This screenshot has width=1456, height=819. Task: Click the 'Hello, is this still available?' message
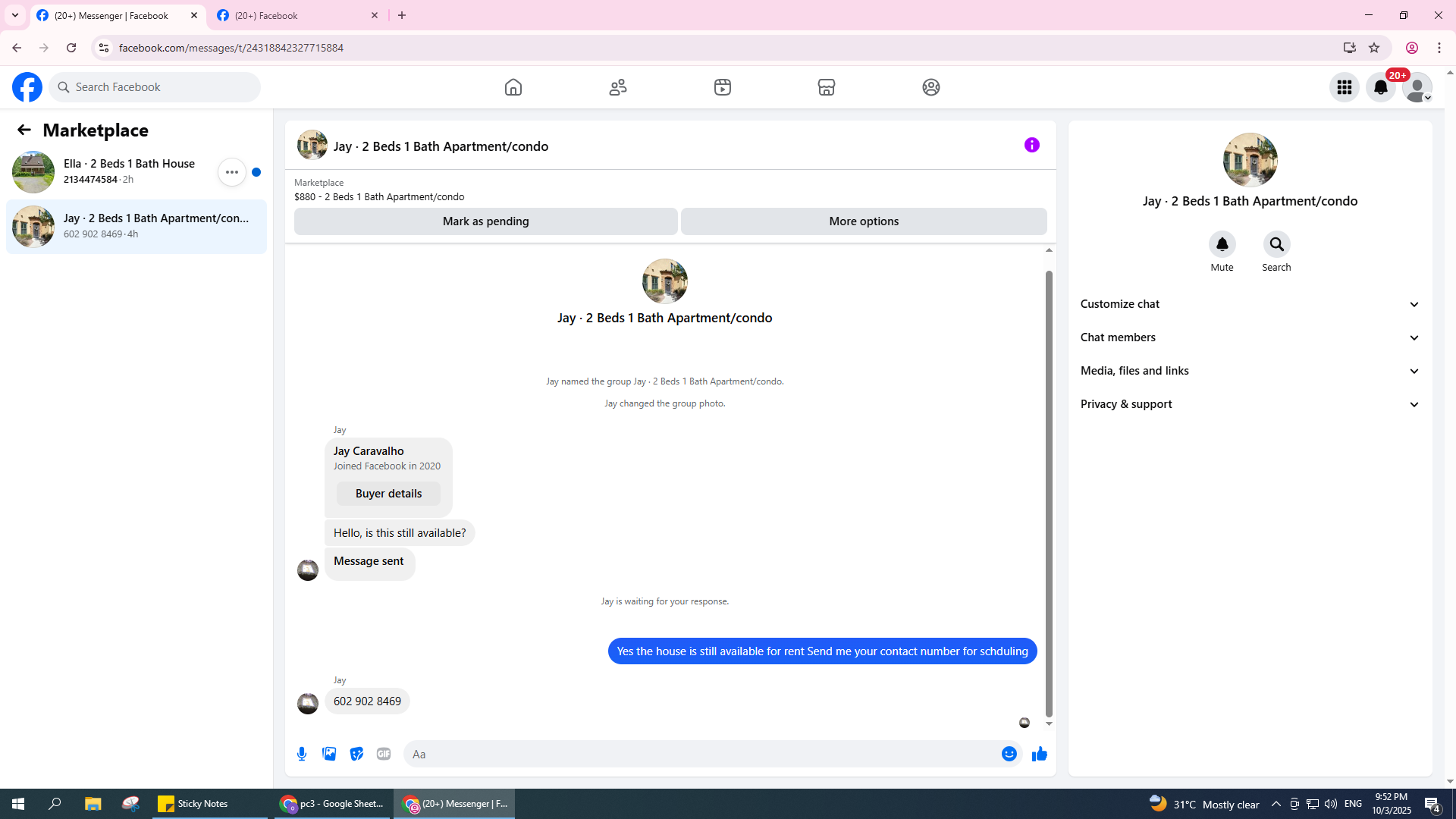pyautogui.click(x=400, y=533)
